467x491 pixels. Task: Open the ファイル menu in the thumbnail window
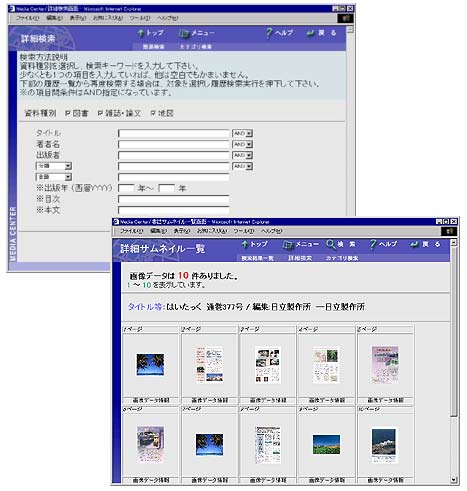click(131, 231)
